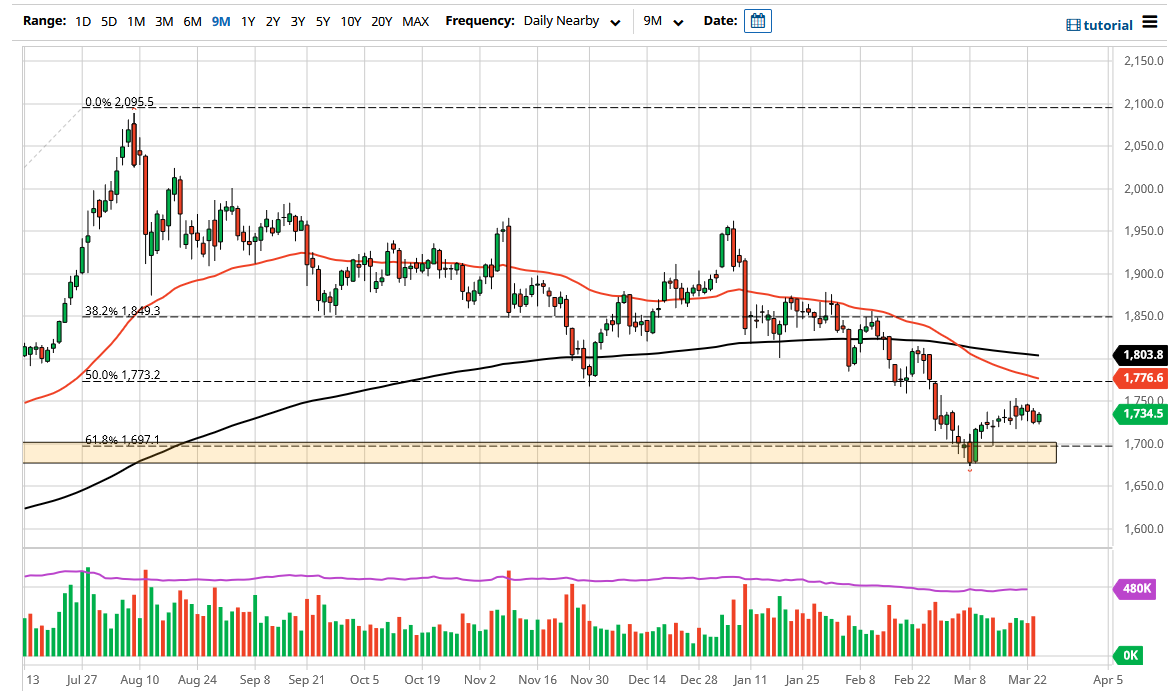
Task: Click the Aug 10 date axis label
Action: point(139,680)
